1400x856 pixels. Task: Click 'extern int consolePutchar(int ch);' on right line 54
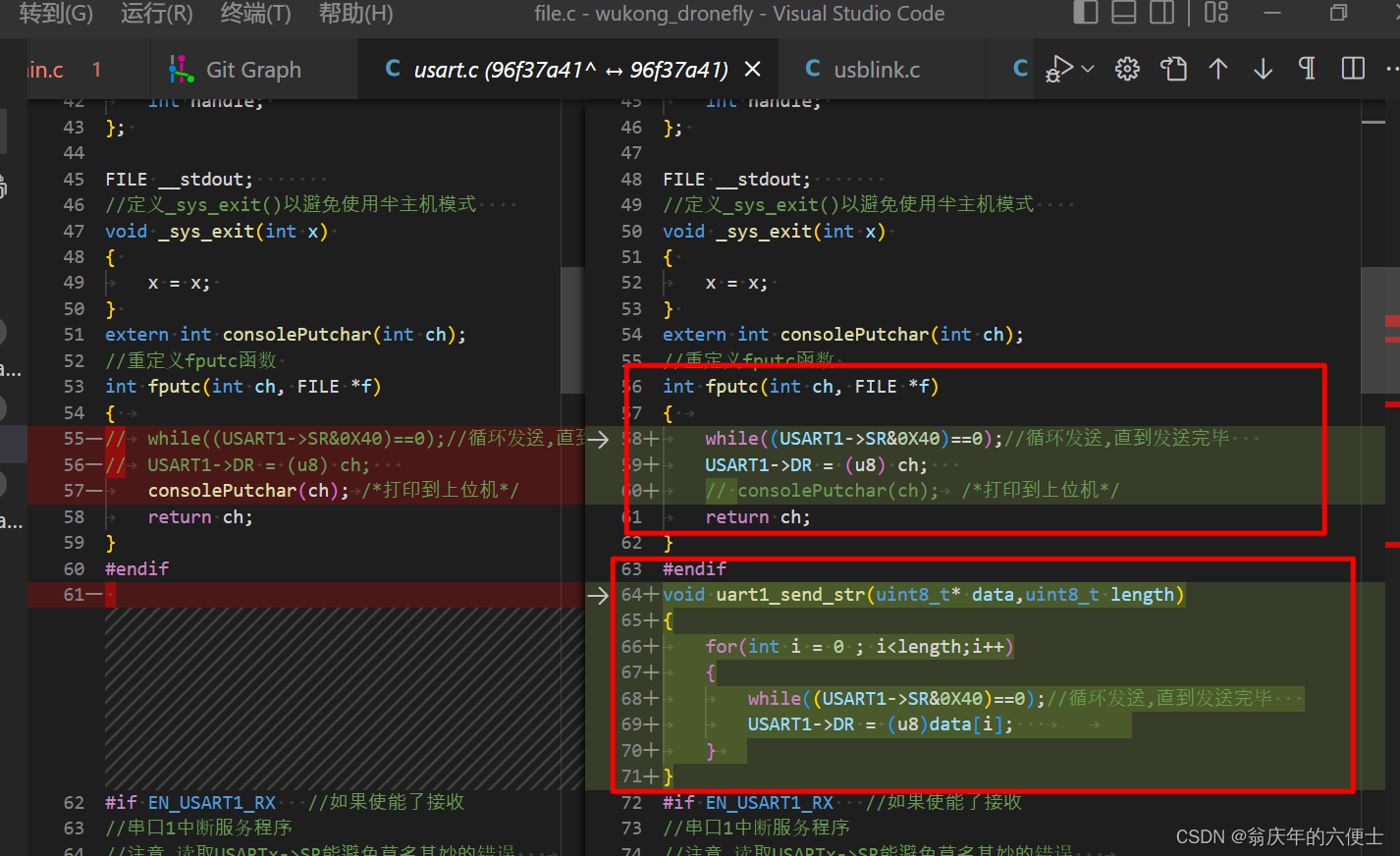(x=842, y=335)
